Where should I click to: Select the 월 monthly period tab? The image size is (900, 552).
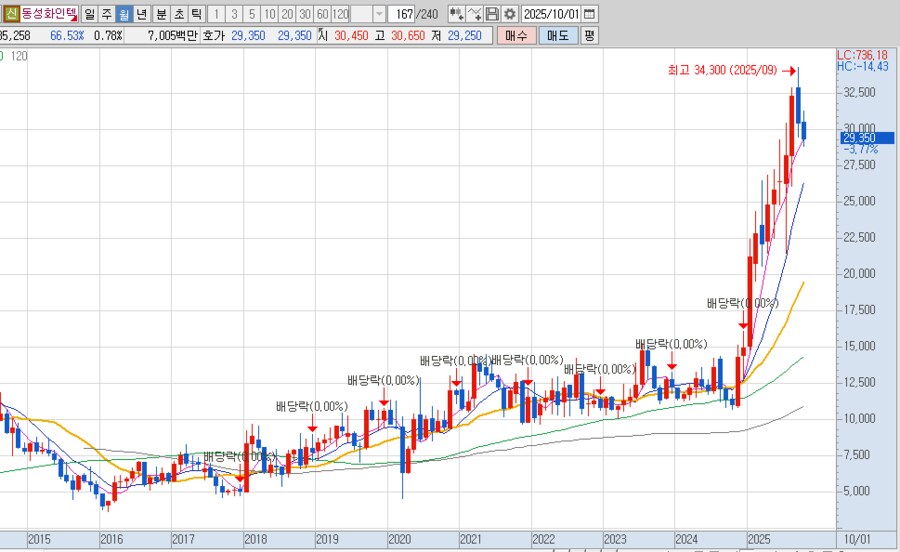(124, 15)
